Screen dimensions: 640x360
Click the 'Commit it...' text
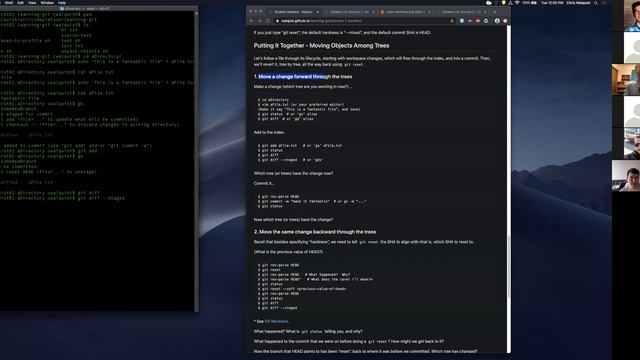[x=264, y=183]
